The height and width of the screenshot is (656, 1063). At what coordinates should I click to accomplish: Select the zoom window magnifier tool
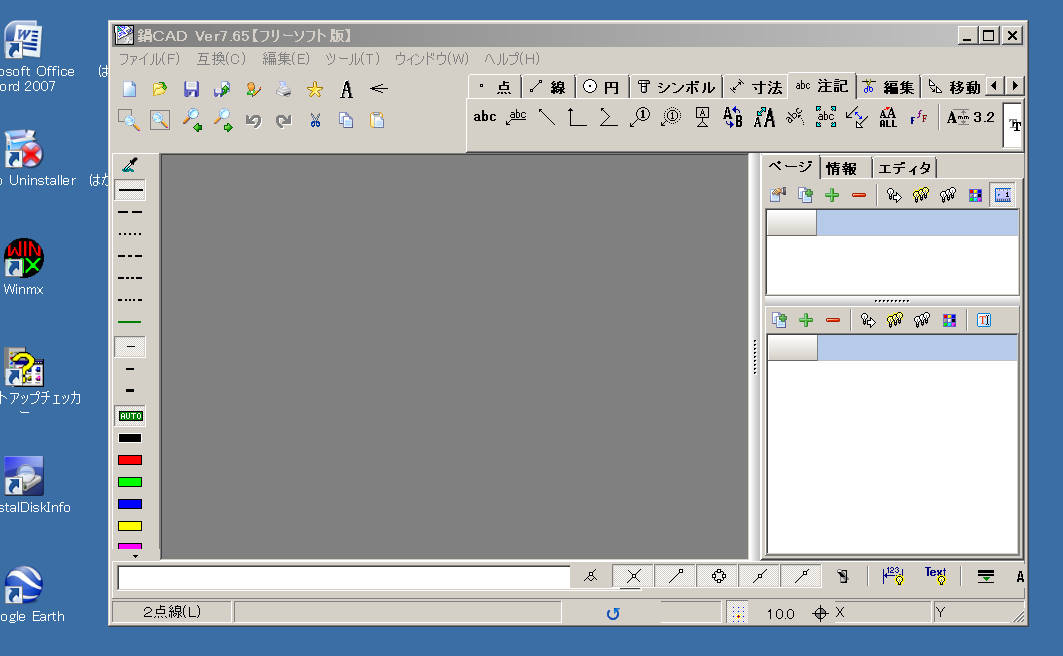click(129, 120)
